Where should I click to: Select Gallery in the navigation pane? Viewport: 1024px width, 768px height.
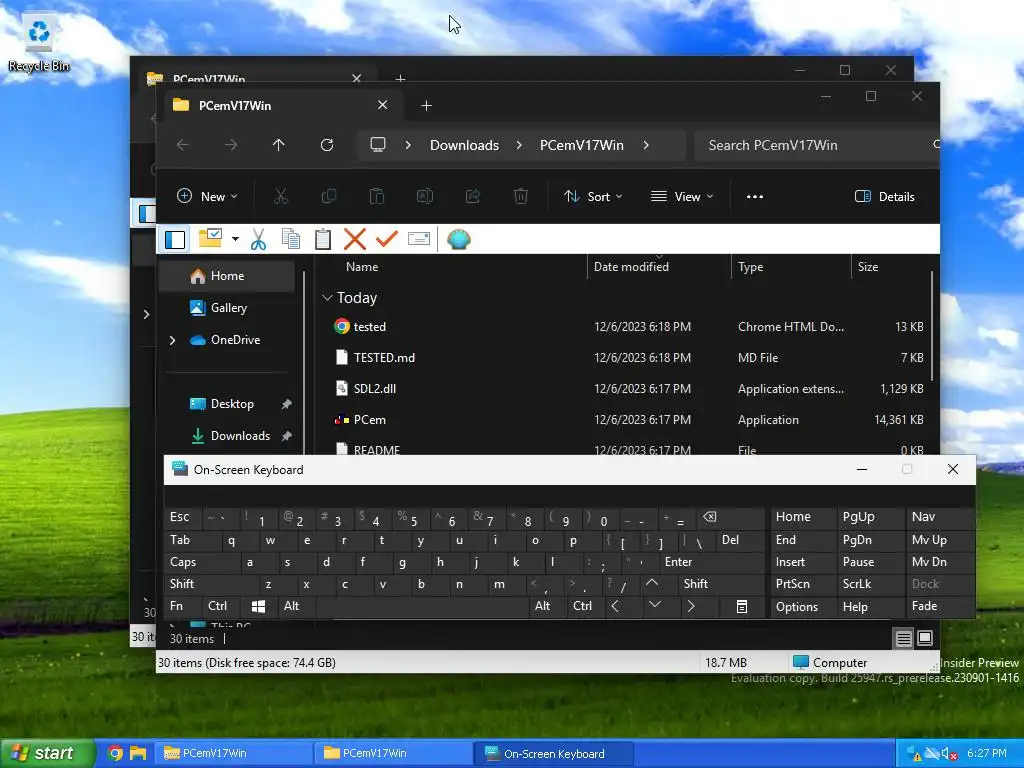click(x=227, y=308)
